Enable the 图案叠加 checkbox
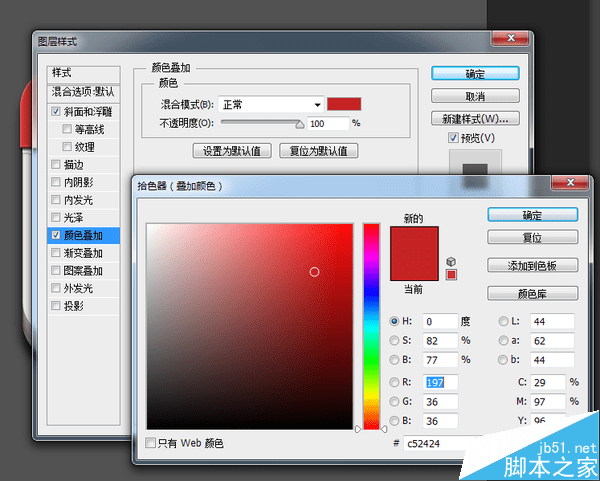 point(56,271)
